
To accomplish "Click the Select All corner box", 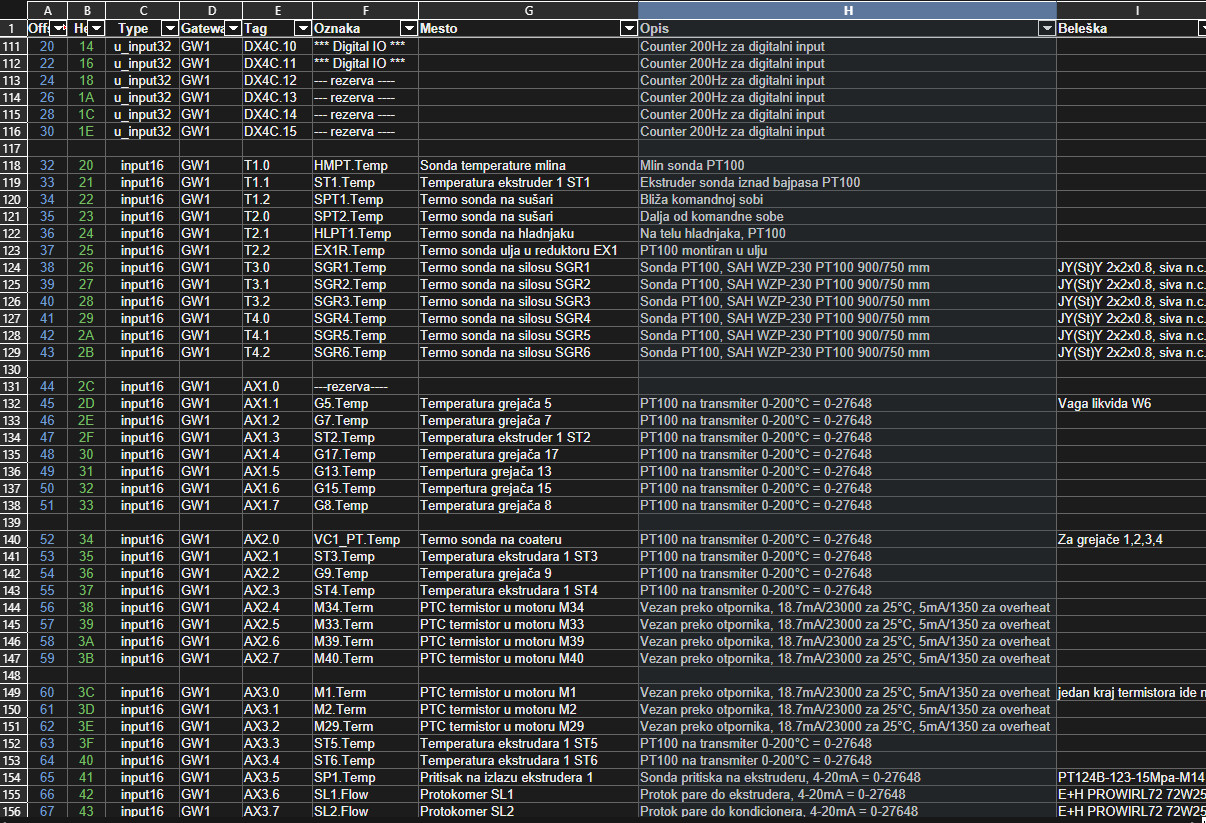I will pos(13,10).
